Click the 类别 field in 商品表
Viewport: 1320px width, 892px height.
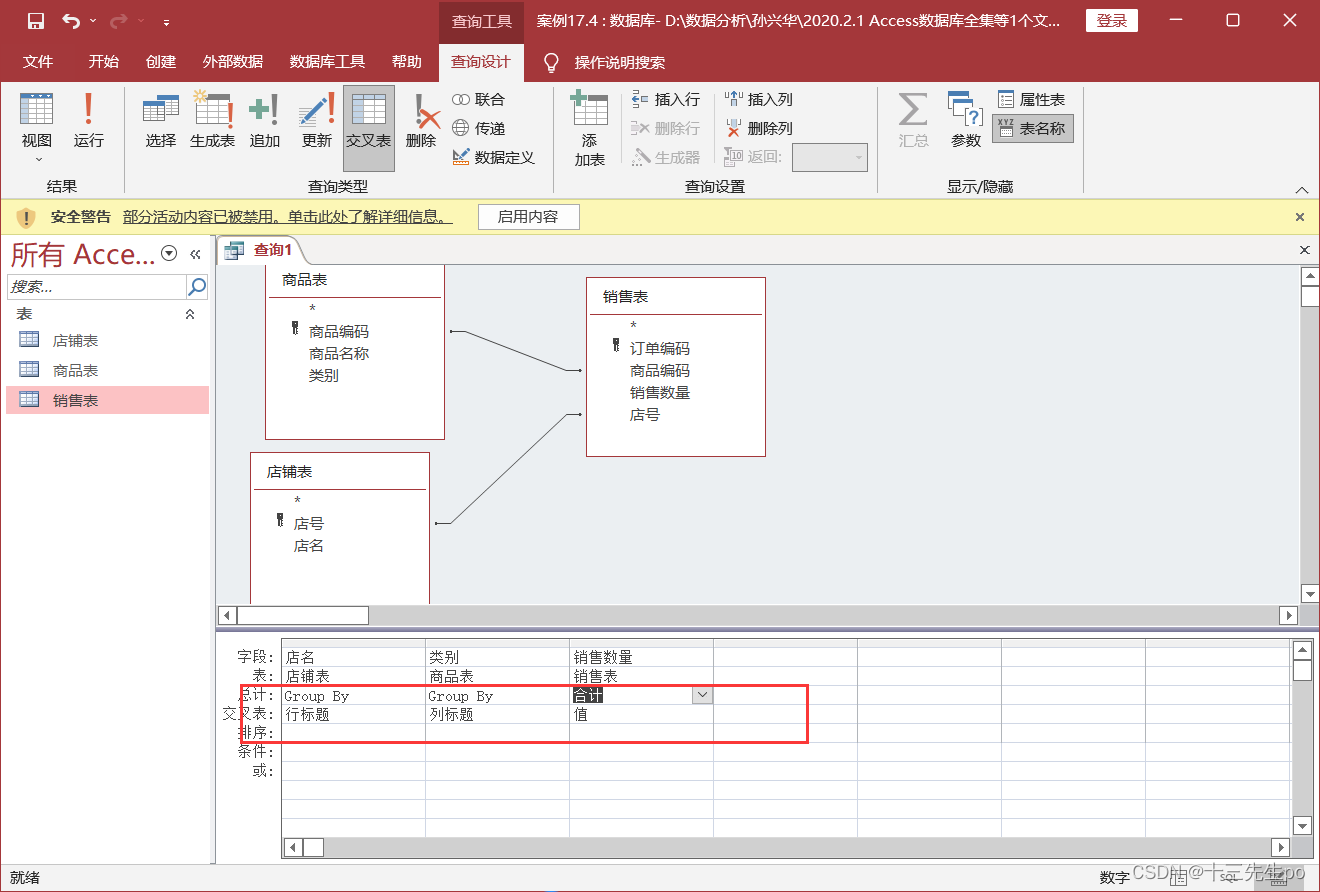tap(324, 376)
